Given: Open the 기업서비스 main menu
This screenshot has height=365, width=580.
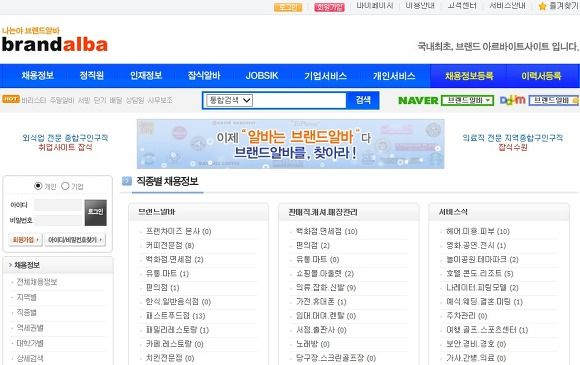Looking at the screenshot, I should tap(325, 76).
